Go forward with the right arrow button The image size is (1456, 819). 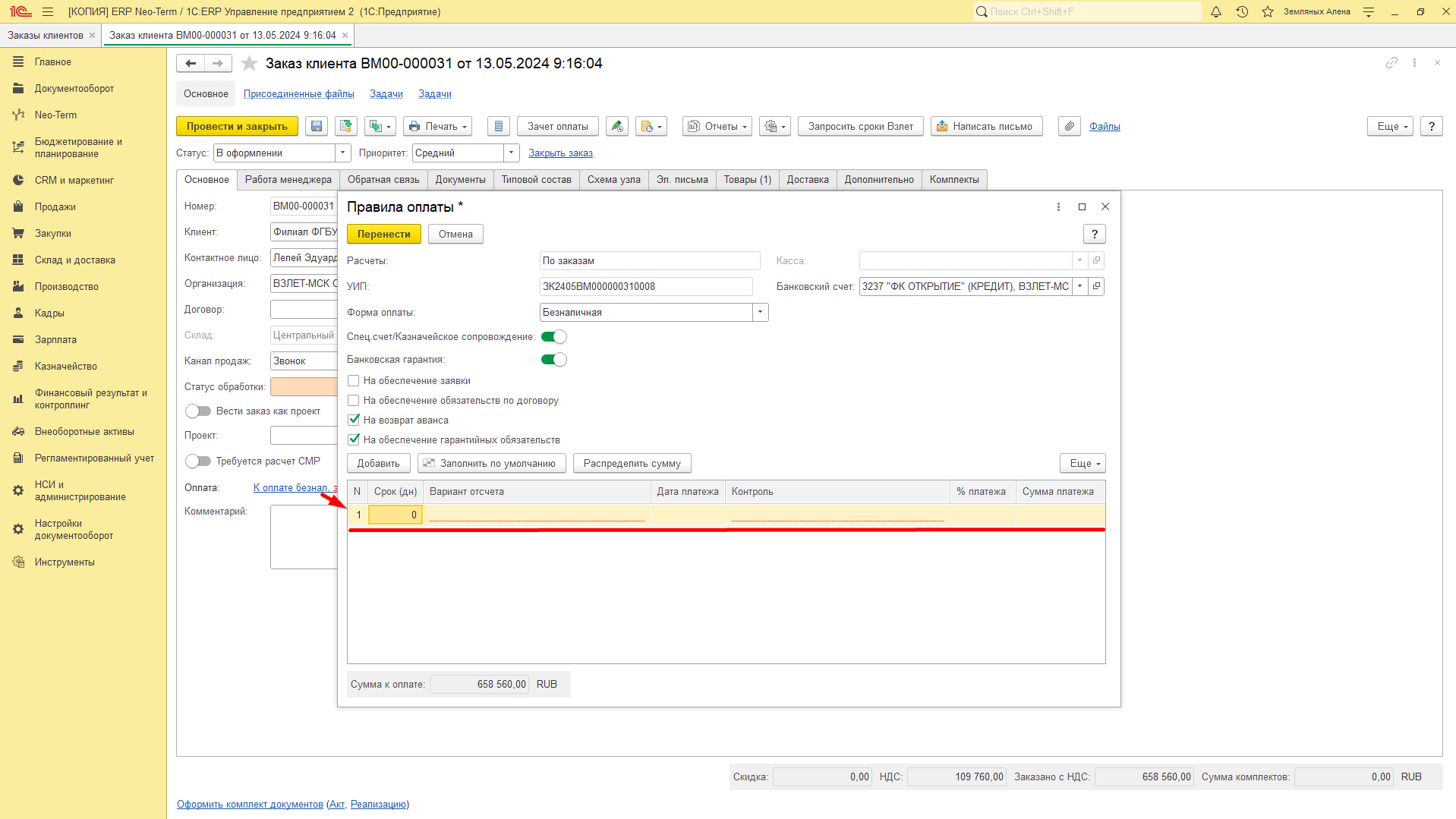coord(218,64)
